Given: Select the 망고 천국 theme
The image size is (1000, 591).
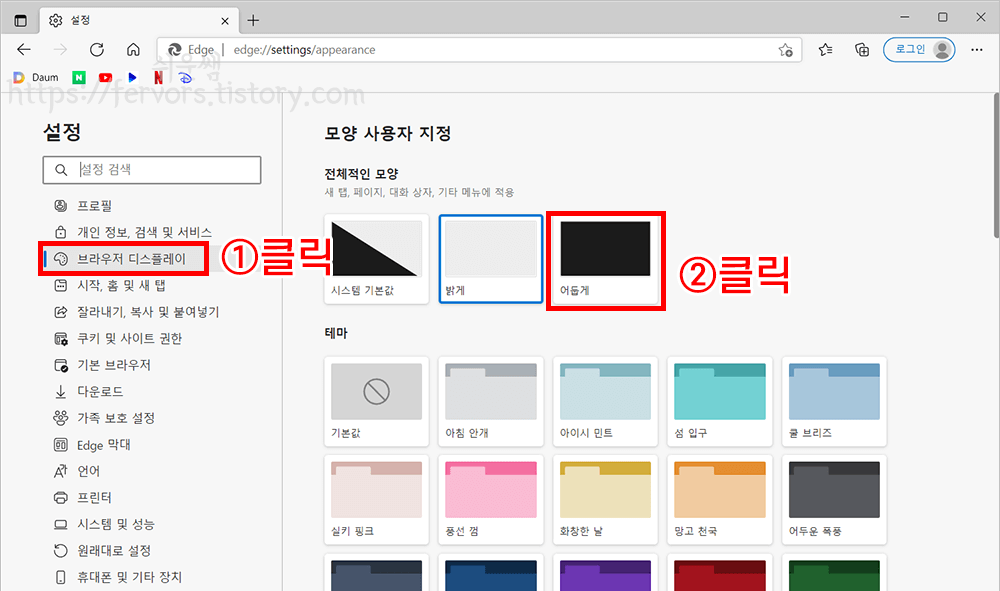Looking at the screenshot, I should coord(720,500).
